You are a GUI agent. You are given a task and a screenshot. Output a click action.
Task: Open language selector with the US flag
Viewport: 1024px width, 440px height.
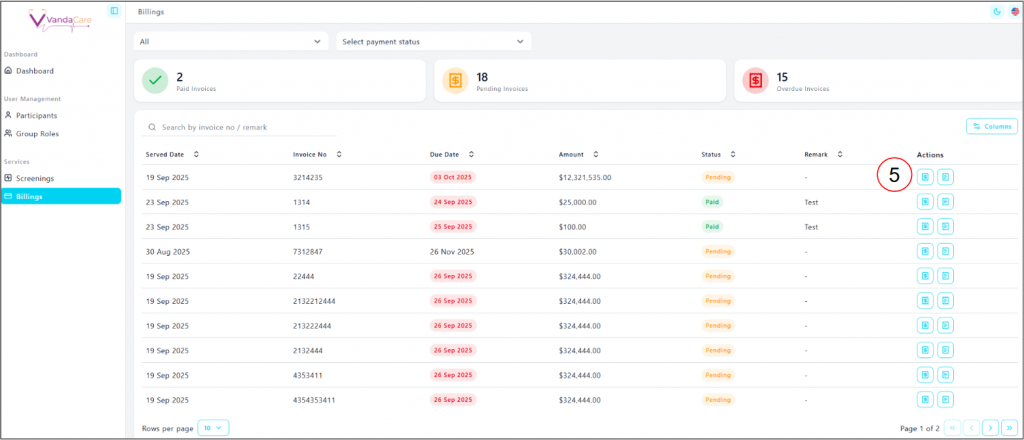(1014, 12)
